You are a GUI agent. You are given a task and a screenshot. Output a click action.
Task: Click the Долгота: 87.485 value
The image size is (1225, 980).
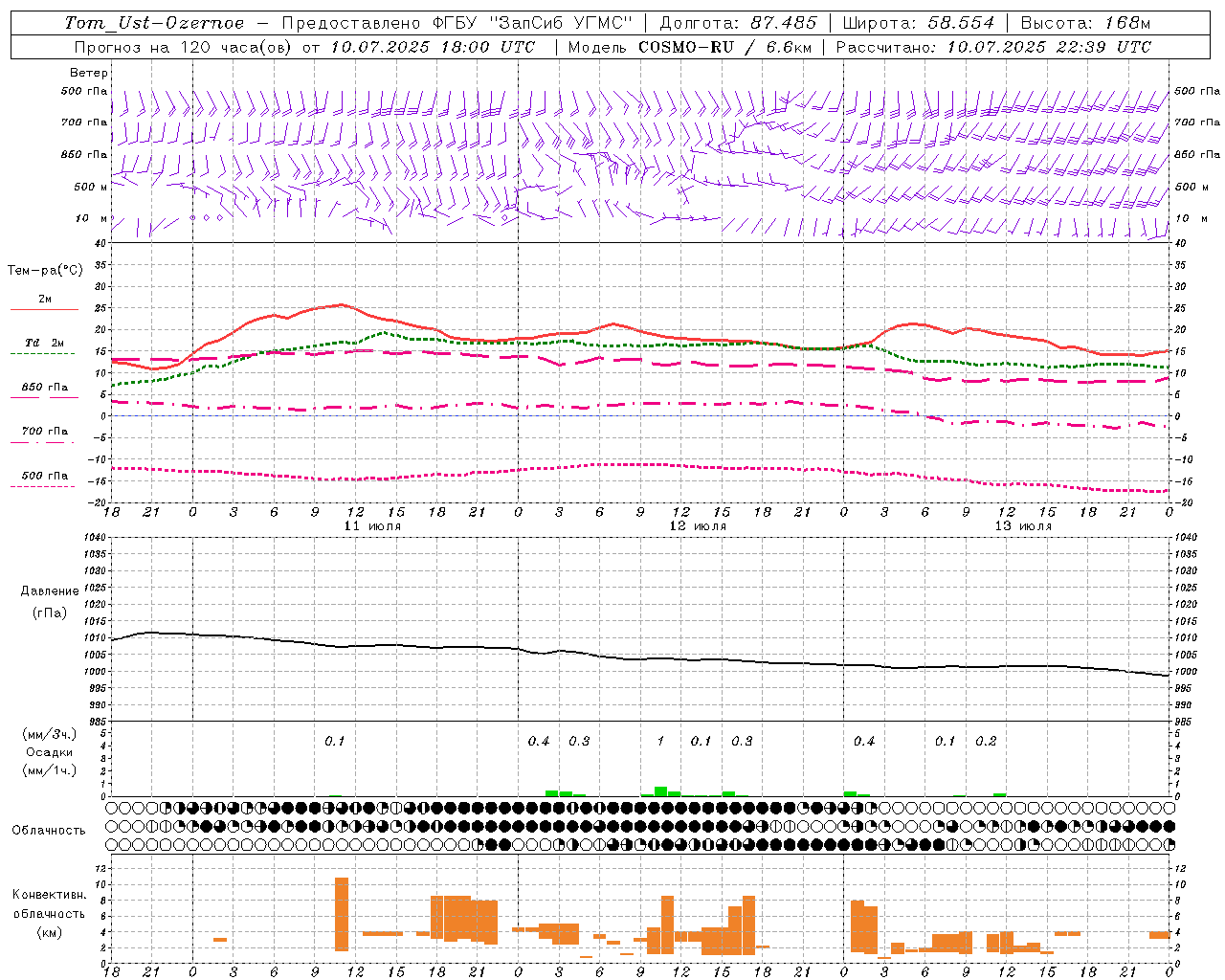739,23
